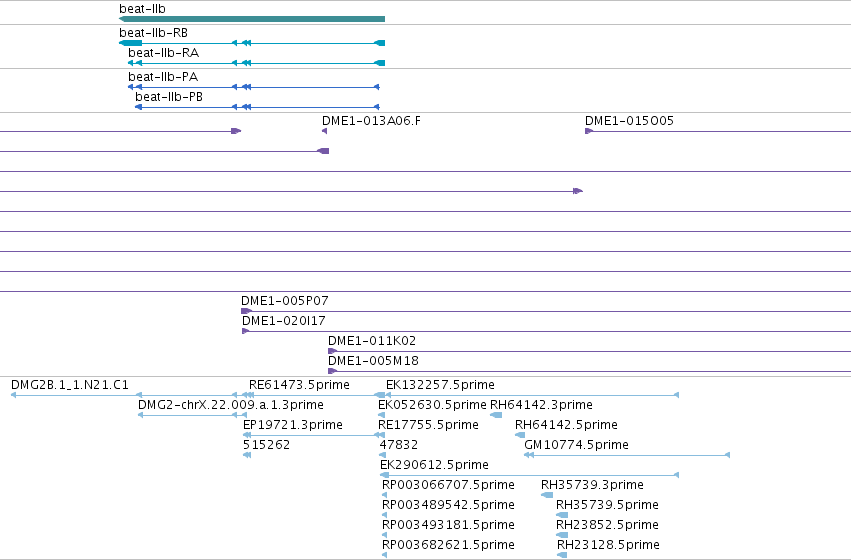Select the RP003682621.5prime arrow
This screenshot has height=560, width=851.
385,555
